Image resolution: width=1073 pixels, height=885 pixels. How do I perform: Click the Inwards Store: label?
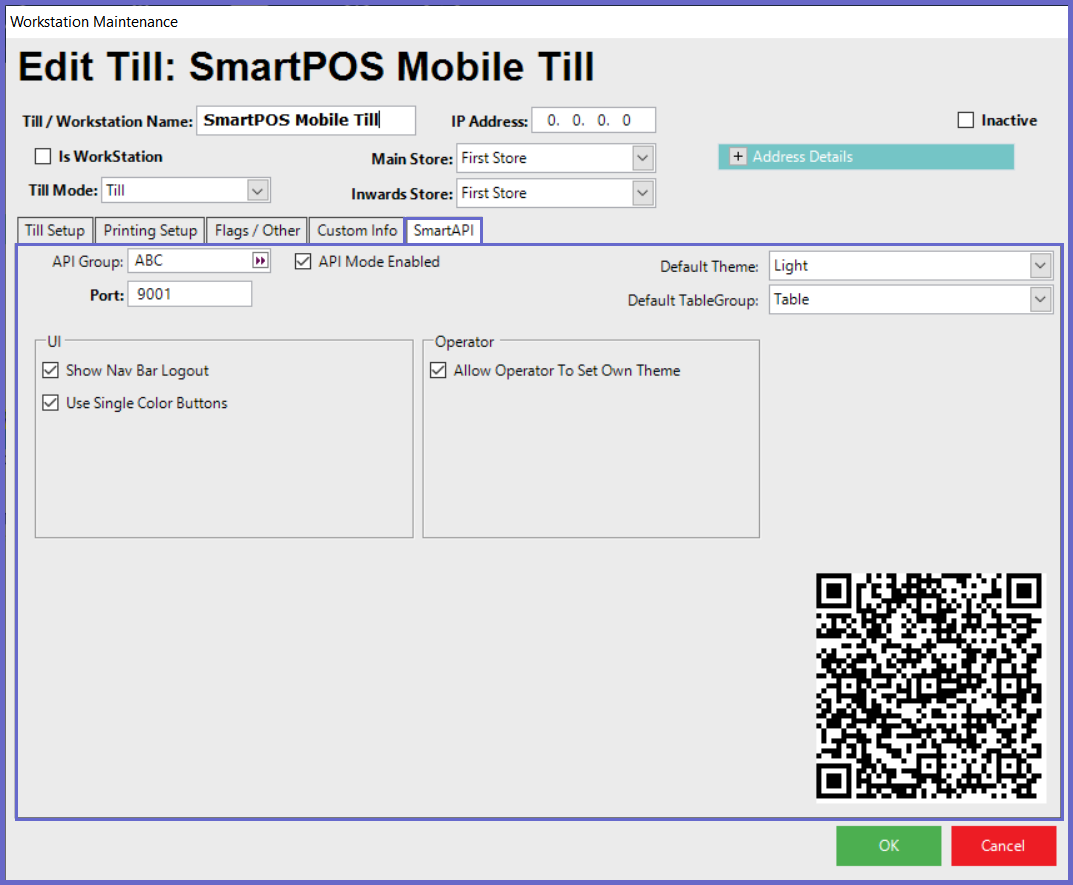[x=402, y=194]
